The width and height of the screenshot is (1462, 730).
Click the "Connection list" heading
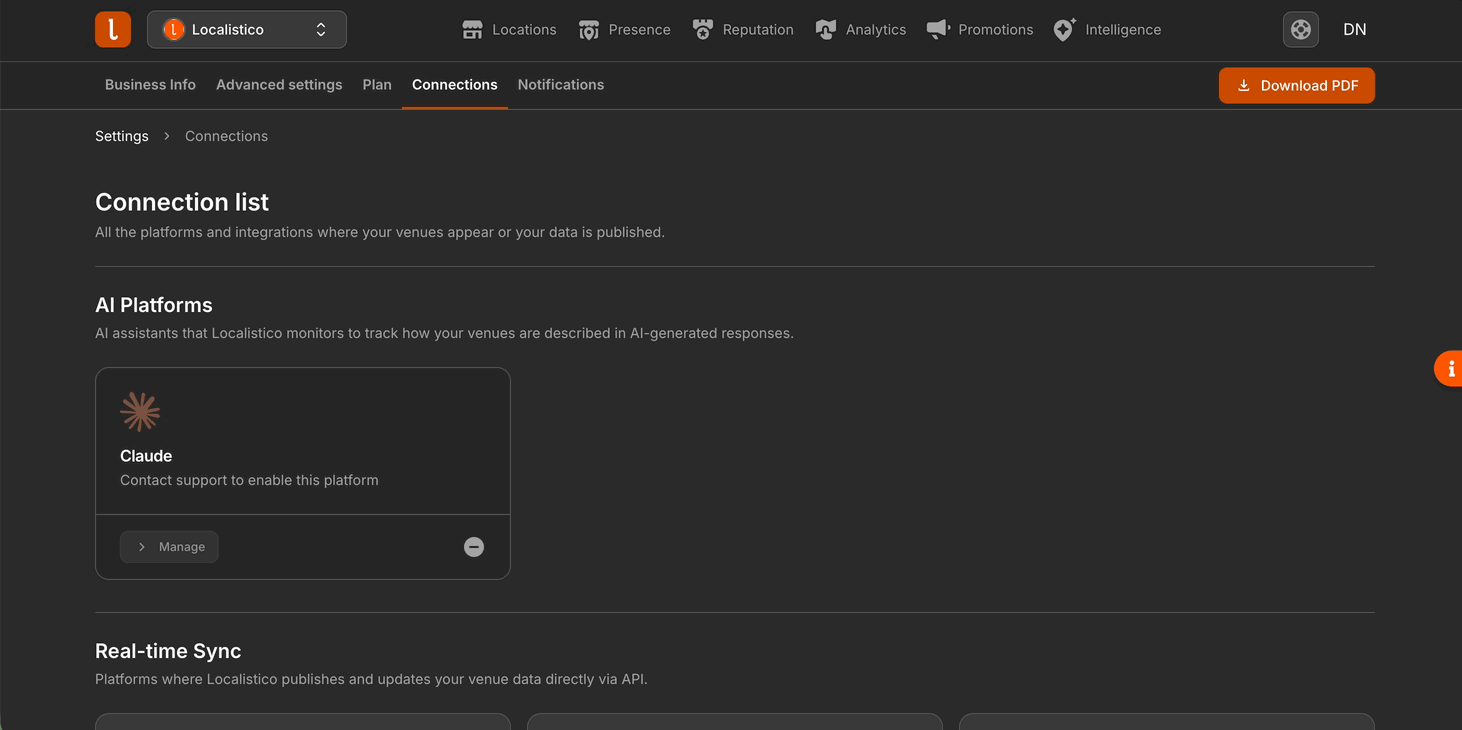pyautogui.click(x=182, y=202)
